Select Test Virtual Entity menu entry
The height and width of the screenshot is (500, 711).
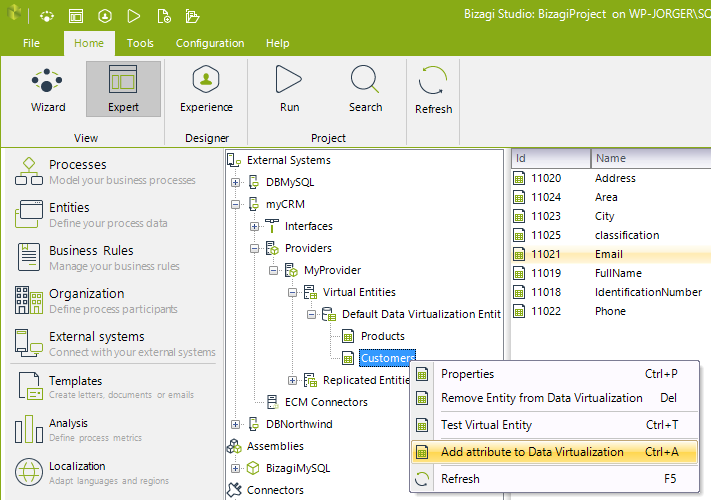(554, 425)
